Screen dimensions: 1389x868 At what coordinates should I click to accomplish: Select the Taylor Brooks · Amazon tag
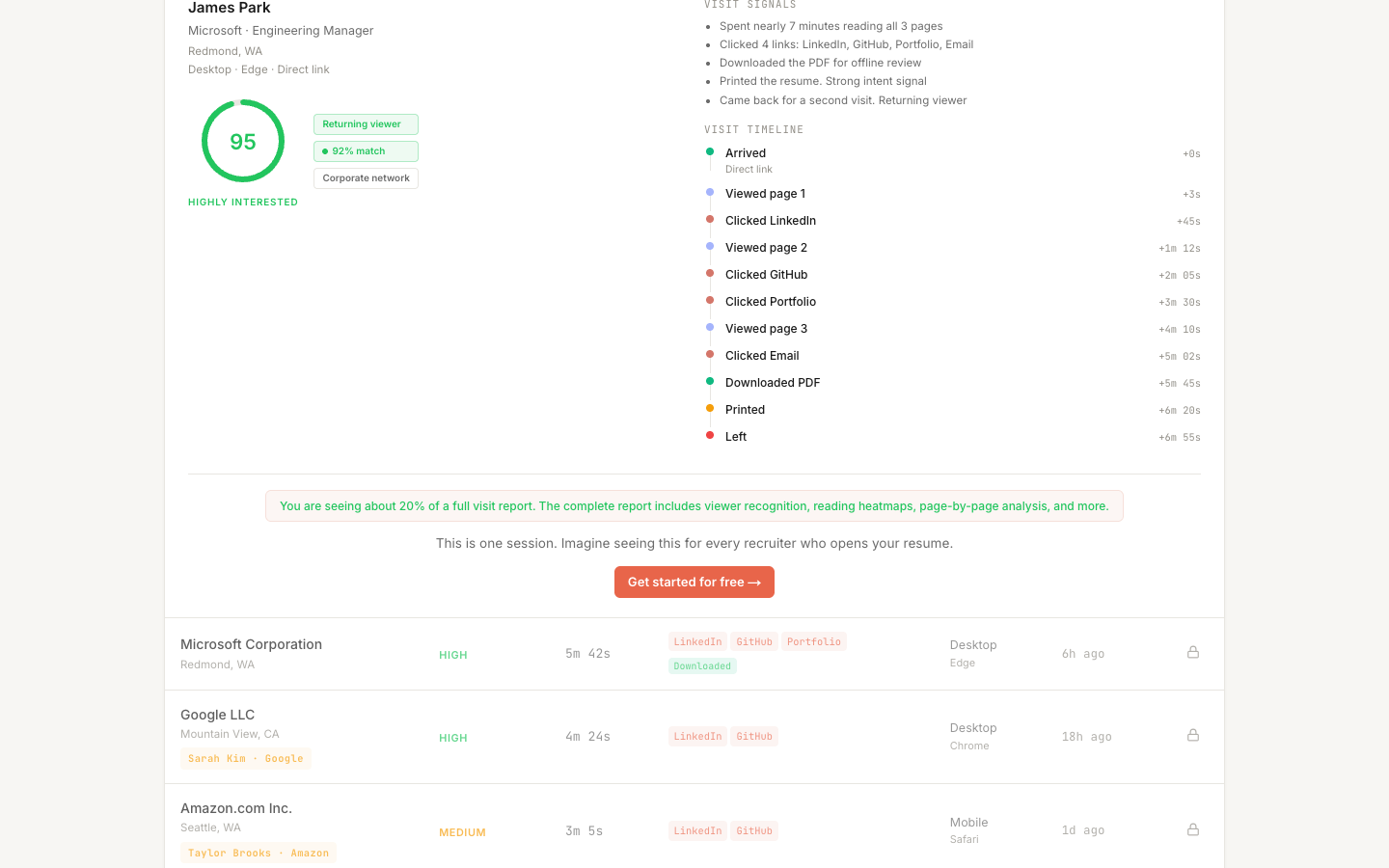coord(259,853)
